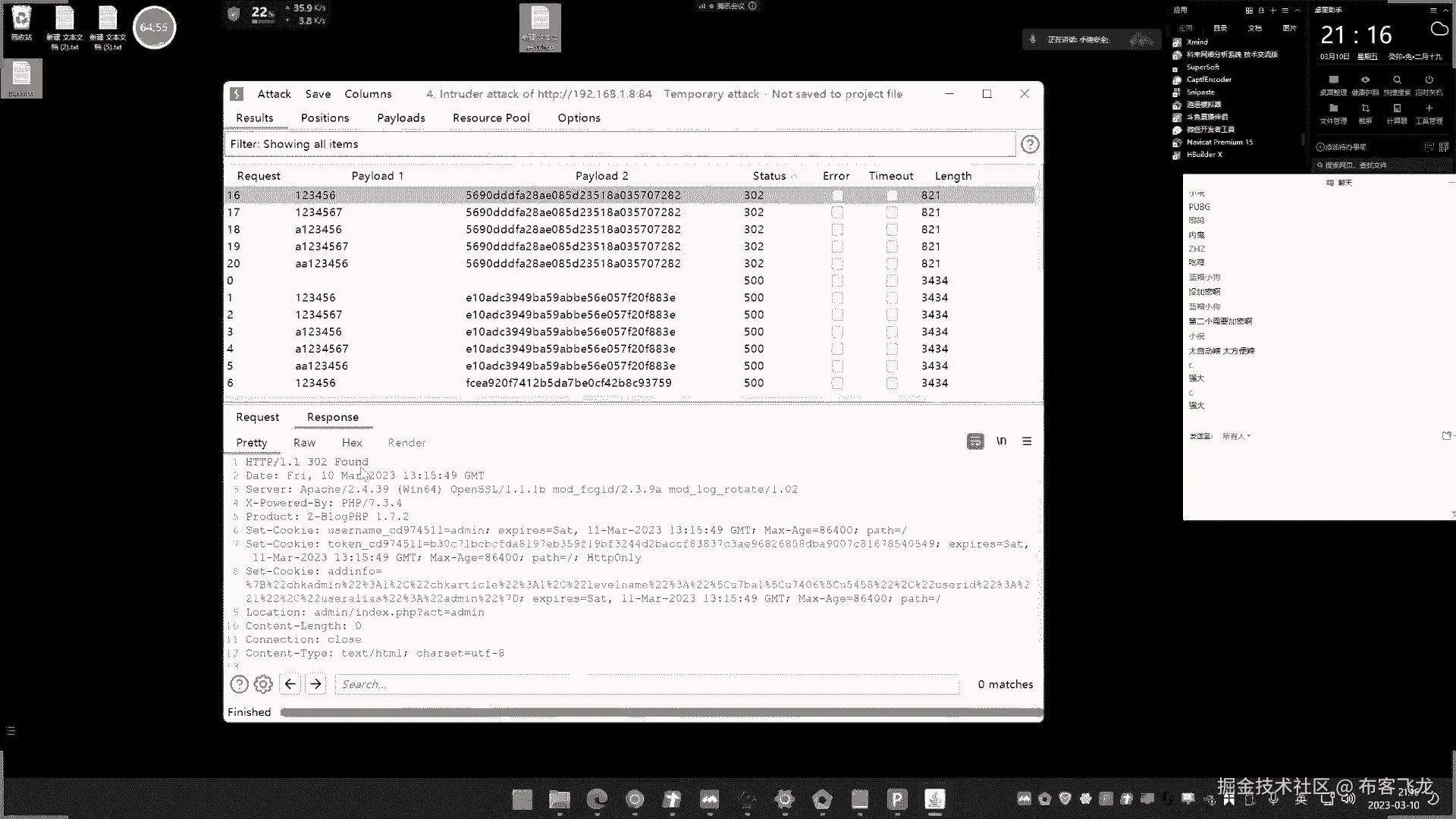Open the Columns menu
1456x819 pixels.
(368, 94)
